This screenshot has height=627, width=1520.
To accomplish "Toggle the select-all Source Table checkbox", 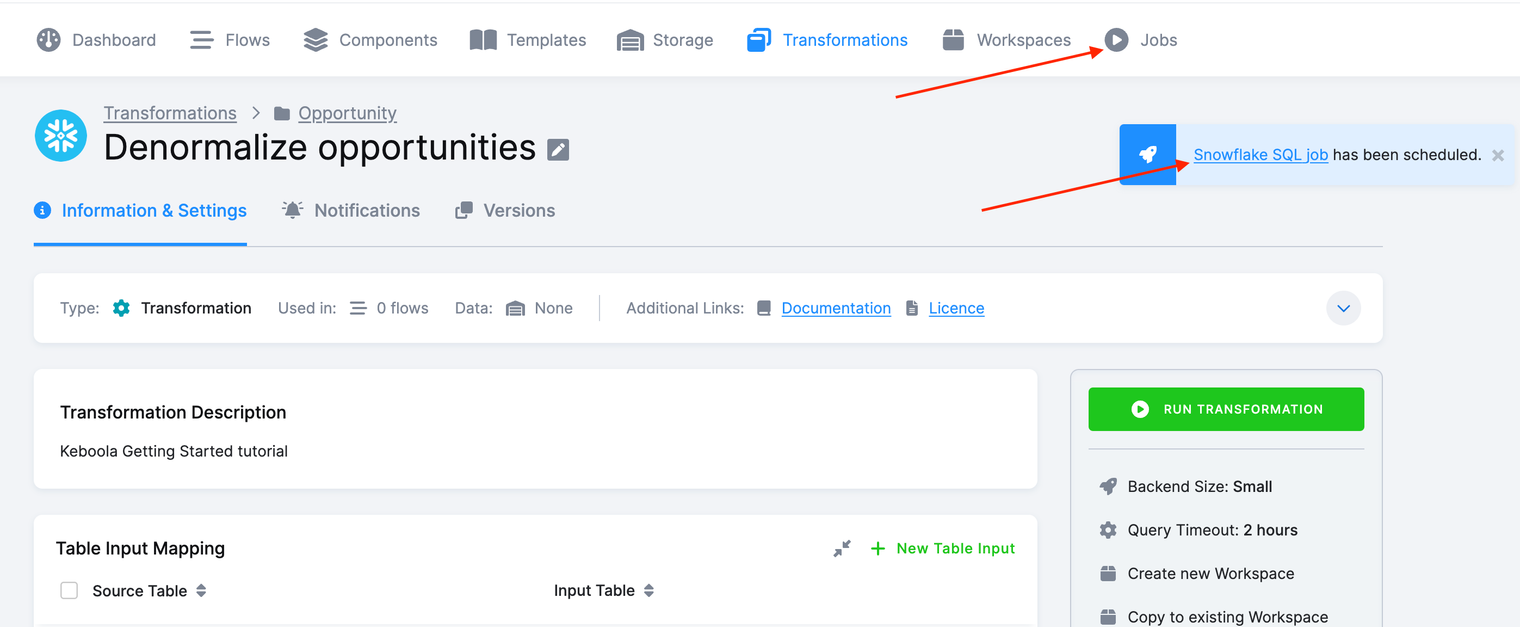I will pyautogui.click(x=69, y=591).
